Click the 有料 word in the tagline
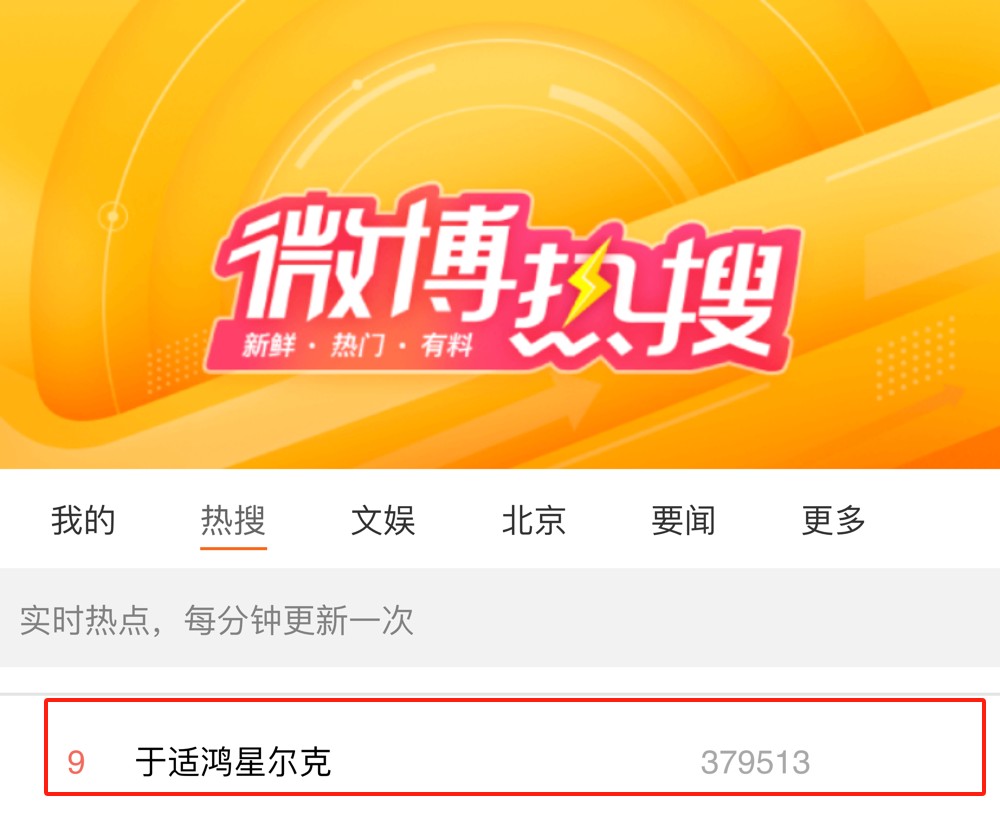 446,346
